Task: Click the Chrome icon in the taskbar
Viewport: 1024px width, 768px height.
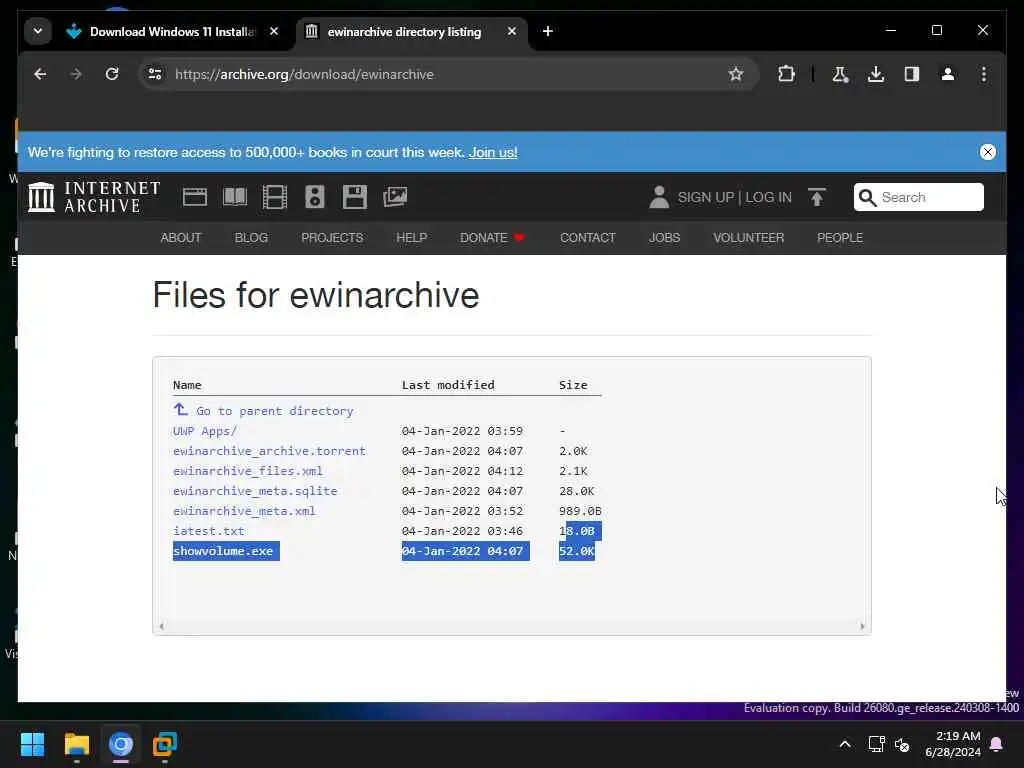Action: click(x=121, y=744)
